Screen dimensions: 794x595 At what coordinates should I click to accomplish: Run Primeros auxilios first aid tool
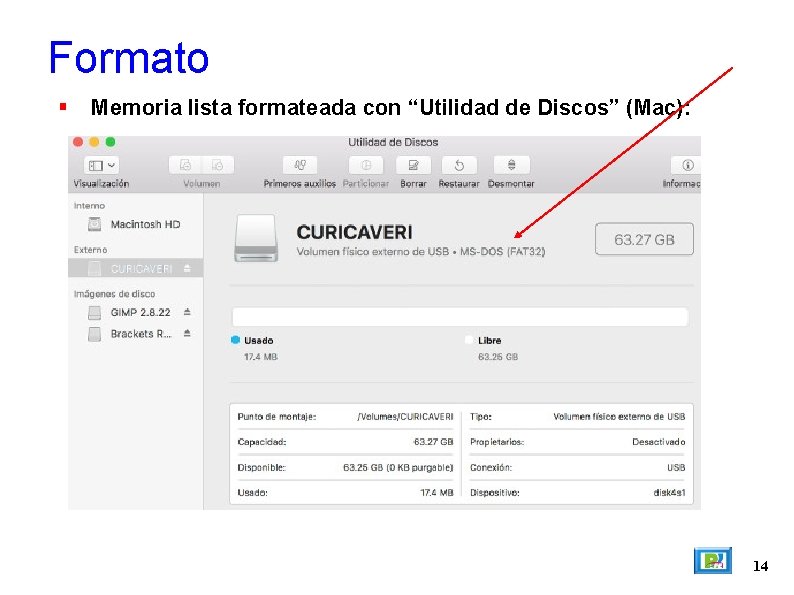[300, 165]
